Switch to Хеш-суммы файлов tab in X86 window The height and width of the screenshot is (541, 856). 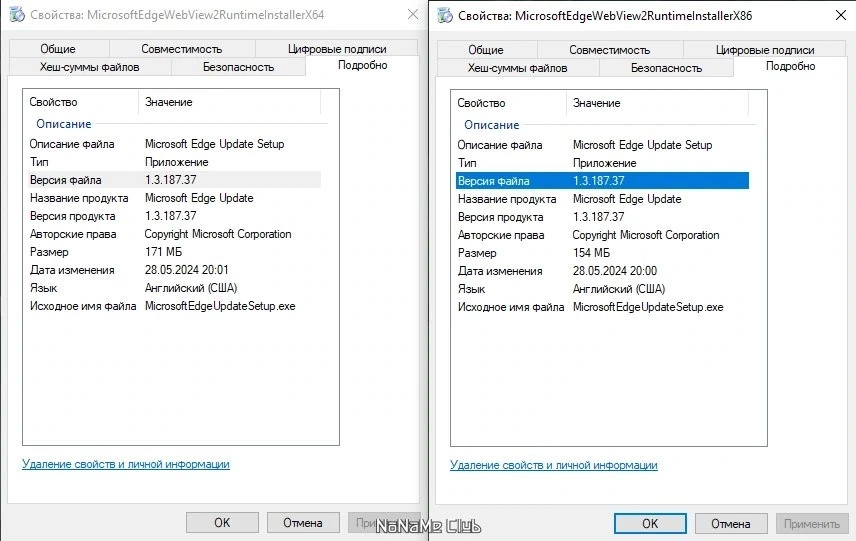[518, 68]
